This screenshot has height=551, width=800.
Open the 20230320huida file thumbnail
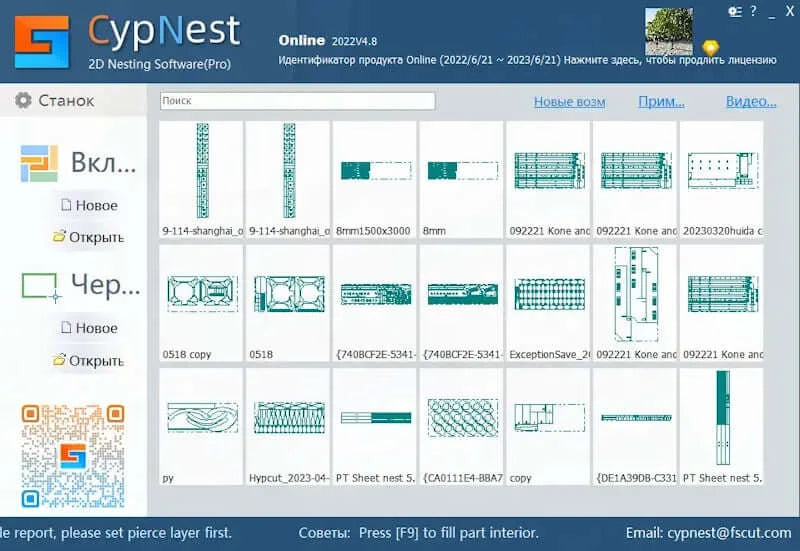click(x=721, y=180)
